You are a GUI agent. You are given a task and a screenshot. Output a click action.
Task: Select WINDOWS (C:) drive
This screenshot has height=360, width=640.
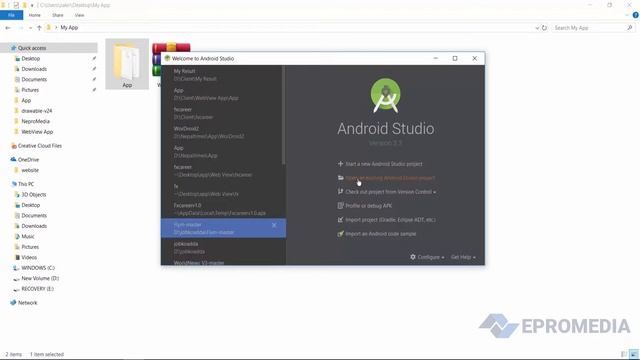coord(38,268)
